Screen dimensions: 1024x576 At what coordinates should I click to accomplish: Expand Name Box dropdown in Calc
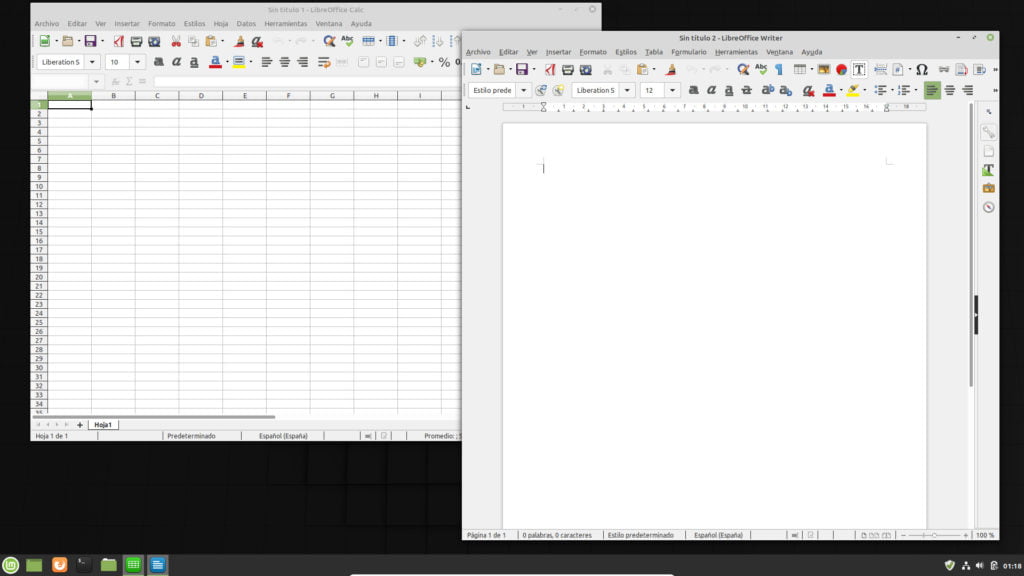tap(96, 82)
